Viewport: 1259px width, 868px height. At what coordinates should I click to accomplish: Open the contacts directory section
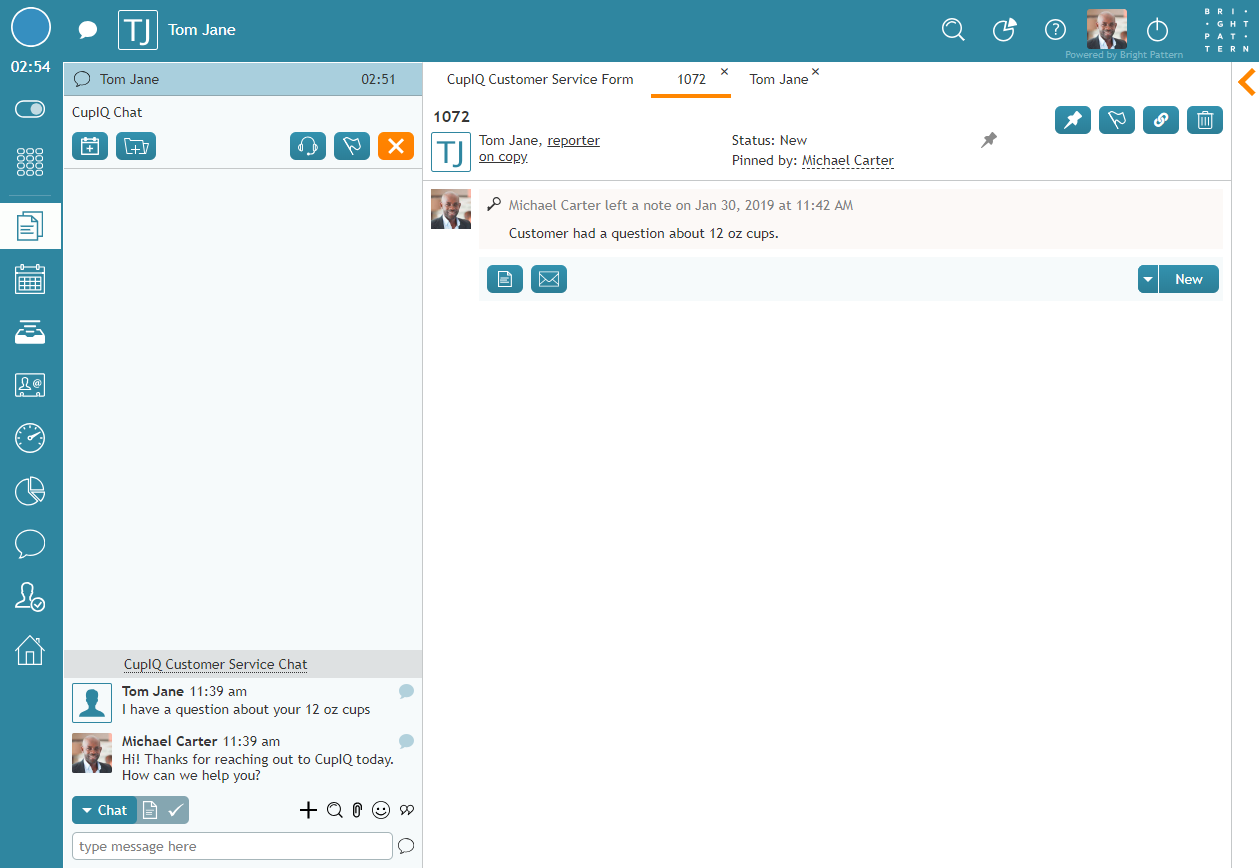click(30, 385)
